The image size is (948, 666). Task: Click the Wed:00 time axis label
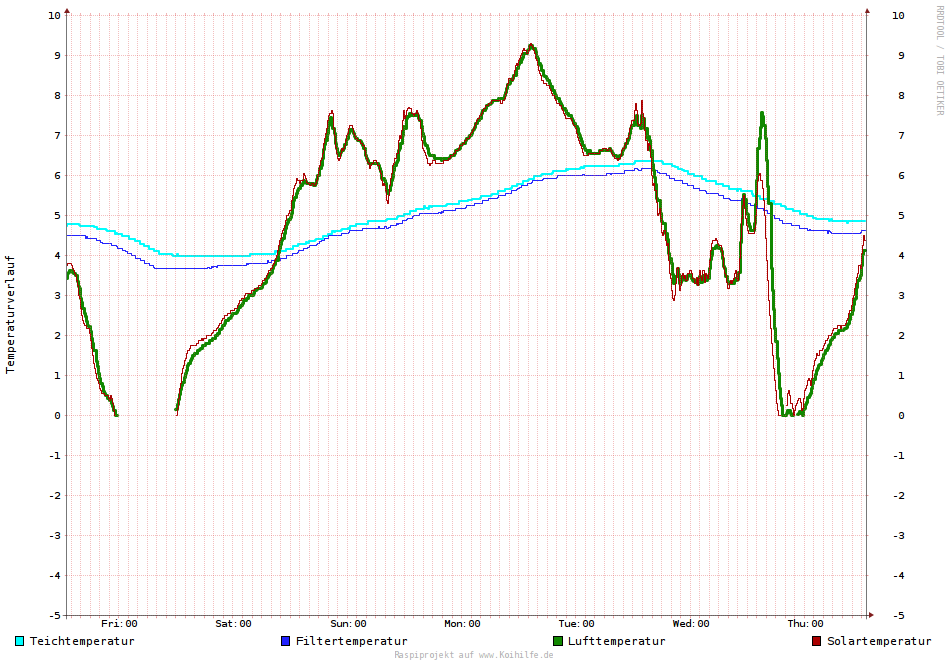[691, 624]
